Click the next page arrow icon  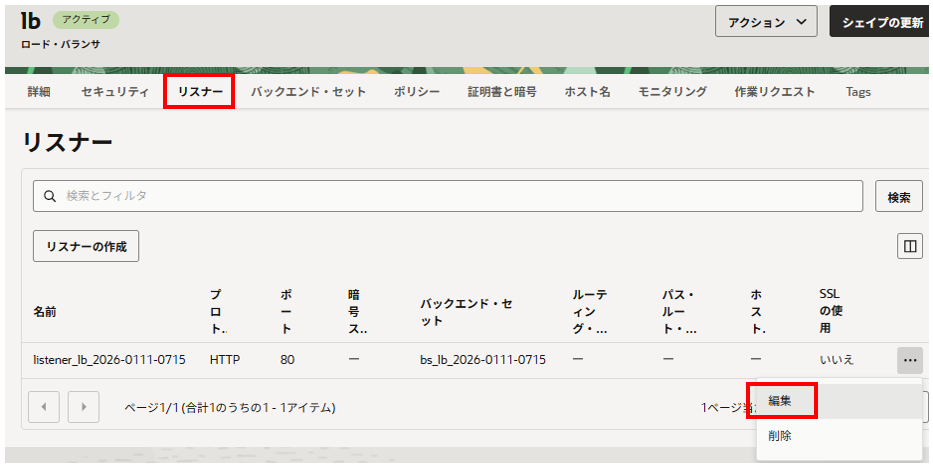(x=84, y=407)
